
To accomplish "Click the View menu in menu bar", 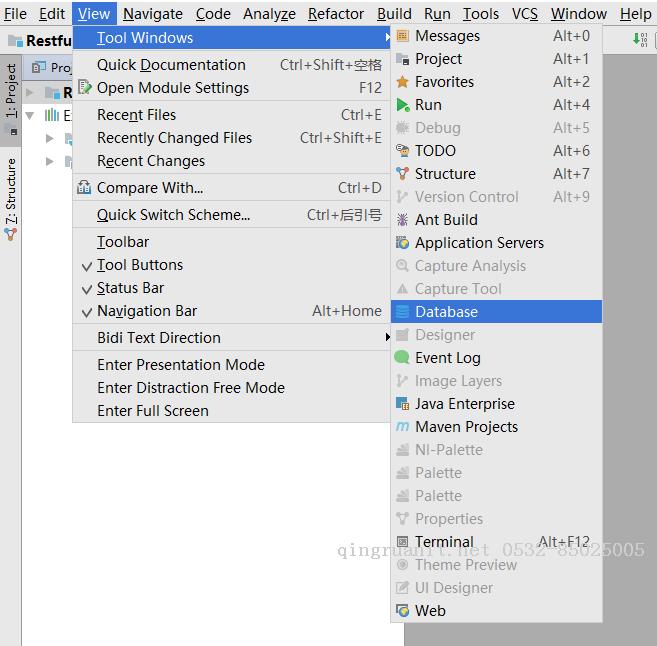I will tap(94, 14).
